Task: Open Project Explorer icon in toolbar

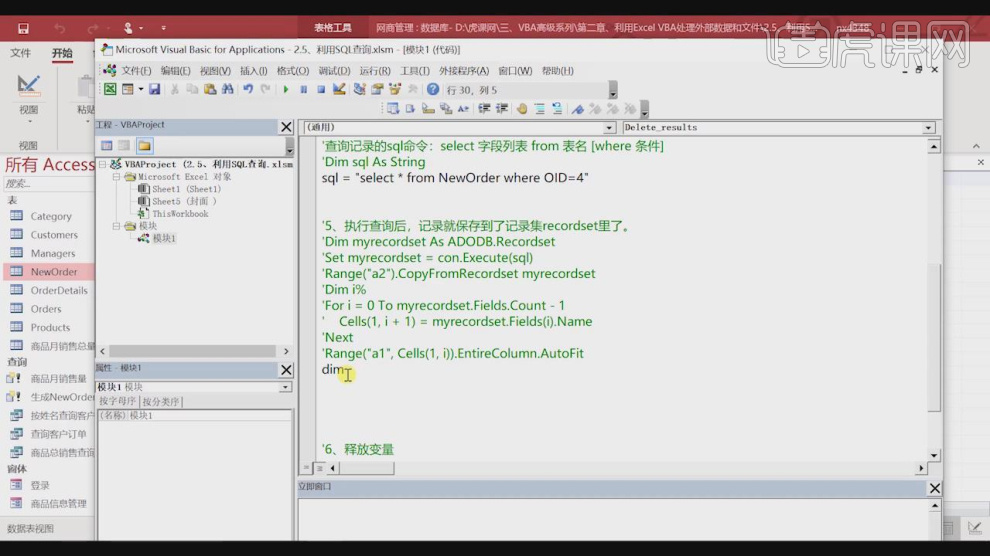Action: [x=359, y=90]
